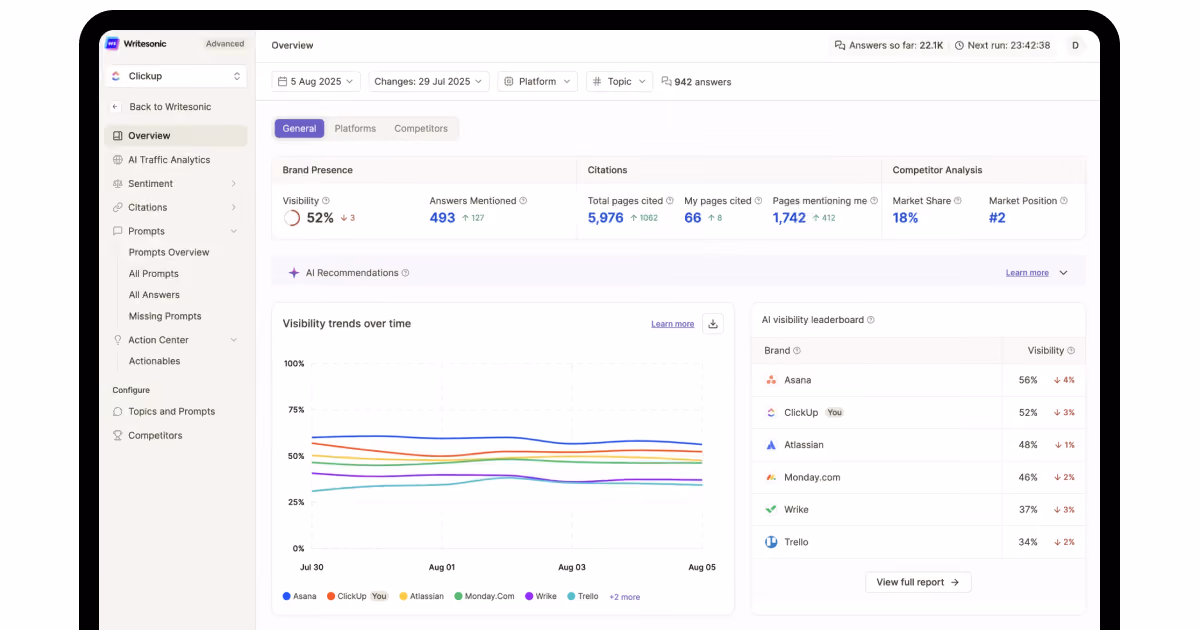Click the Writesonic logo icon
This screenshot has width=1200, height=630.
point(113,44)
